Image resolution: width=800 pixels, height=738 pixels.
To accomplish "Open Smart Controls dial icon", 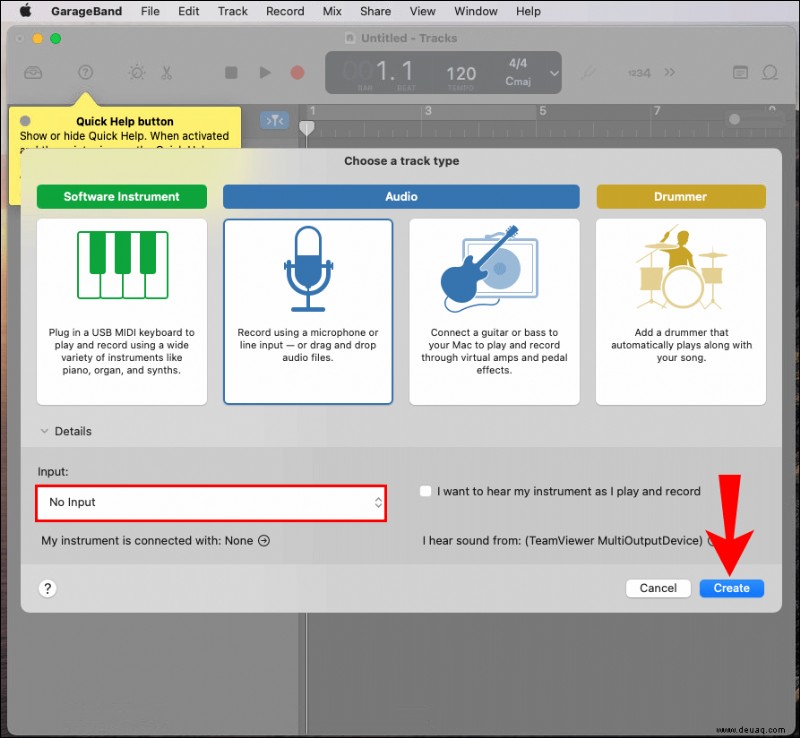I will 137,72.
